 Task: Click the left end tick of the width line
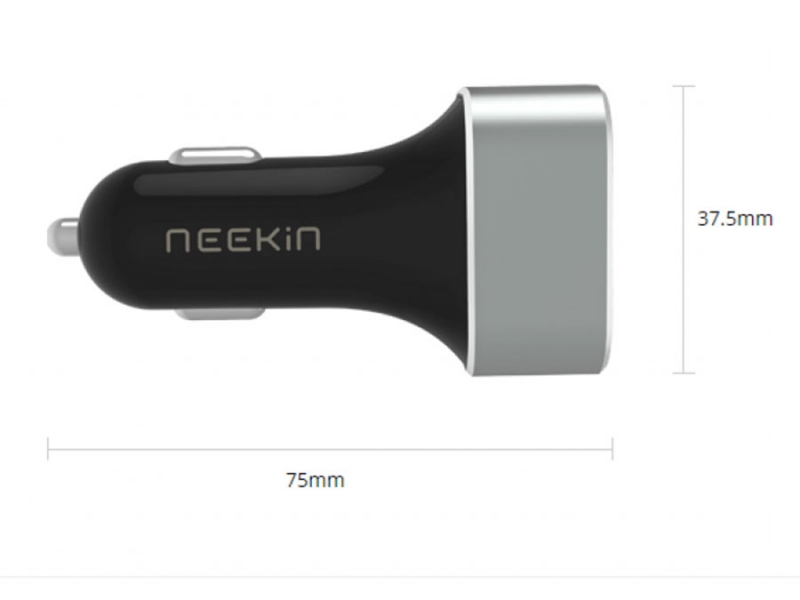pos(48,449)
